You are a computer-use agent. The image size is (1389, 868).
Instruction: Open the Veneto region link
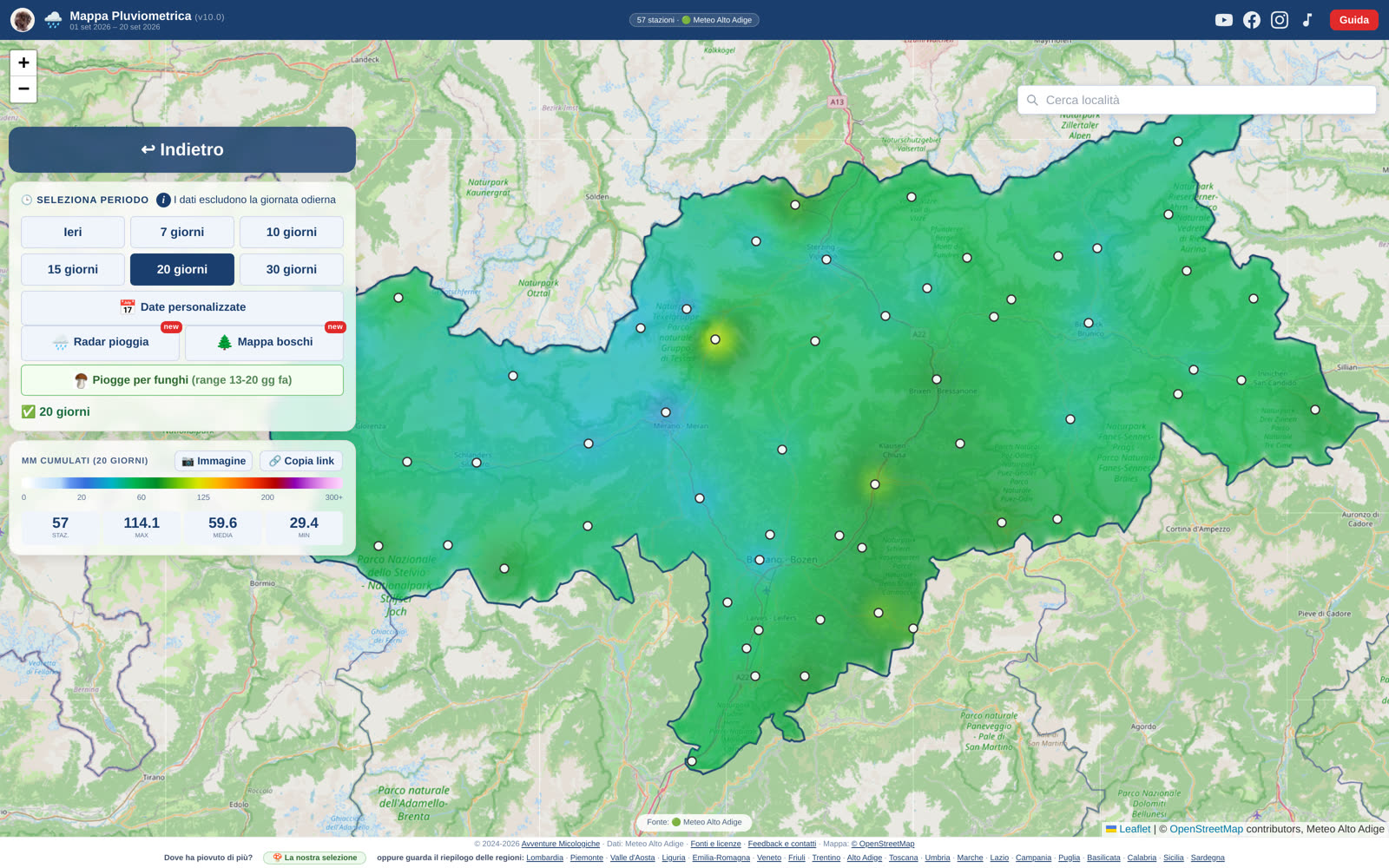pos(769,858)
